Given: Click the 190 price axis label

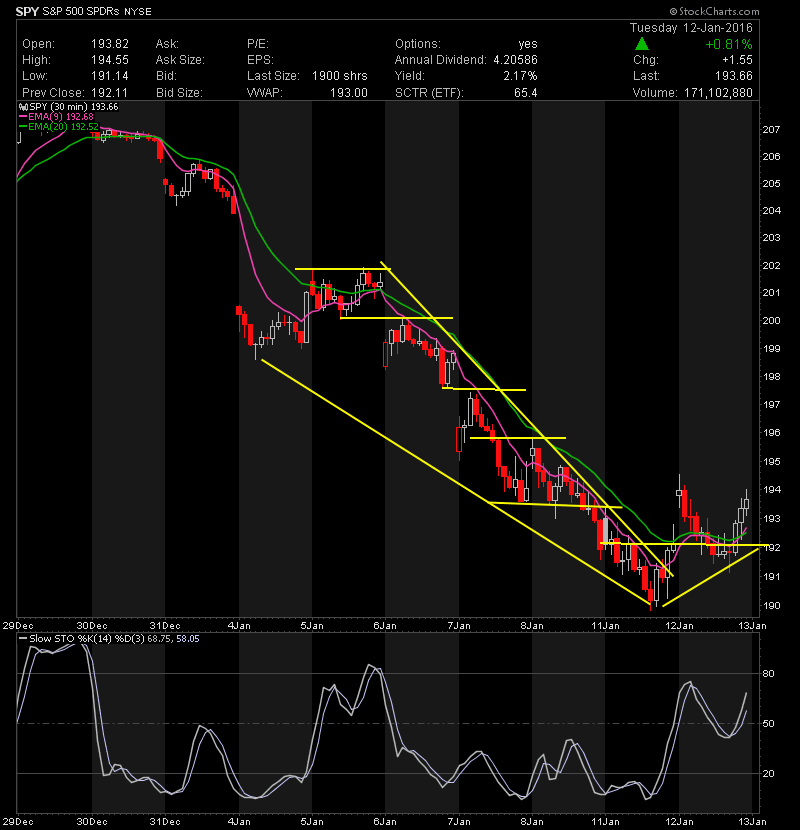Looking at the screenshot, I should (771, 606).
